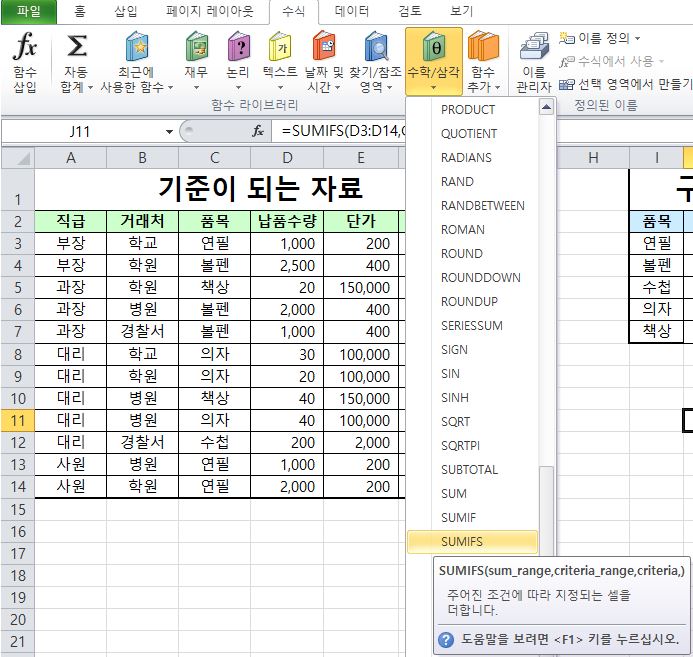693x657 pixels.
Task: Open the Text (텍스트) functions book icon
Action: pos(280,46)
